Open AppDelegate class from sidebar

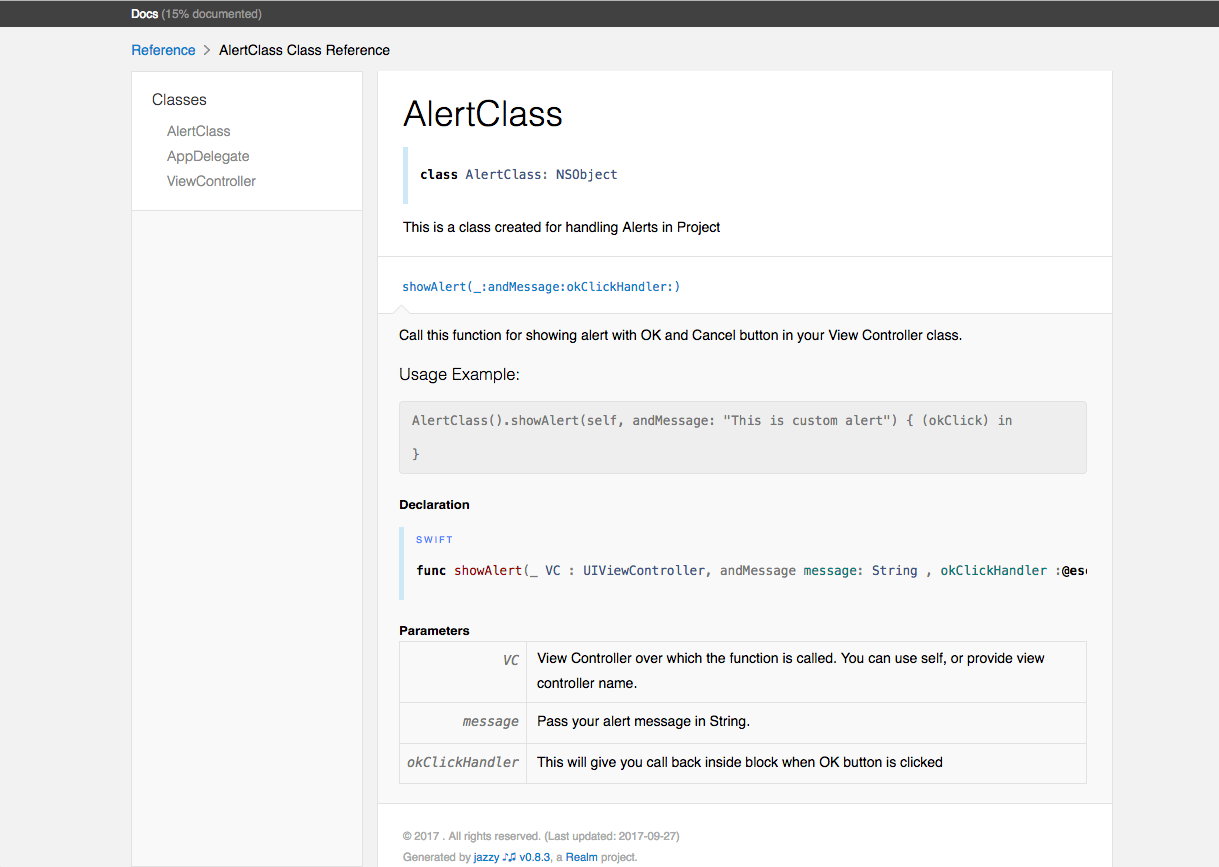coord(208,156)
